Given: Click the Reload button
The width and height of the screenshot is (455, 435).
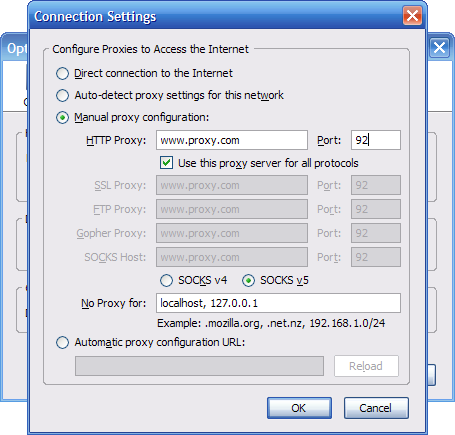Looking at the screenshot, I should click(366, 366).
